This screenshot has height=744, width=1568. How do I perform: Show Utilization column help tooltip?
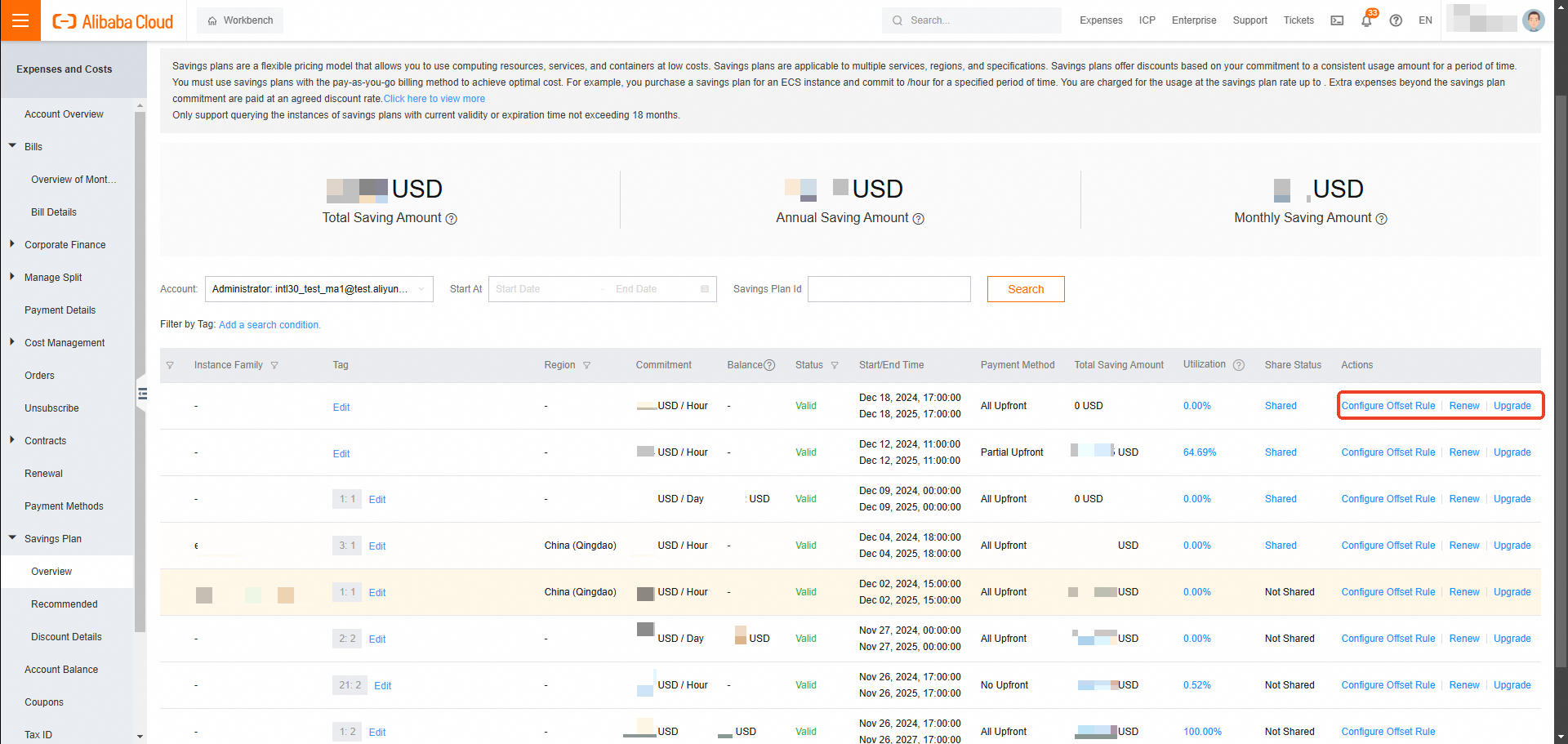(1238, 365)
